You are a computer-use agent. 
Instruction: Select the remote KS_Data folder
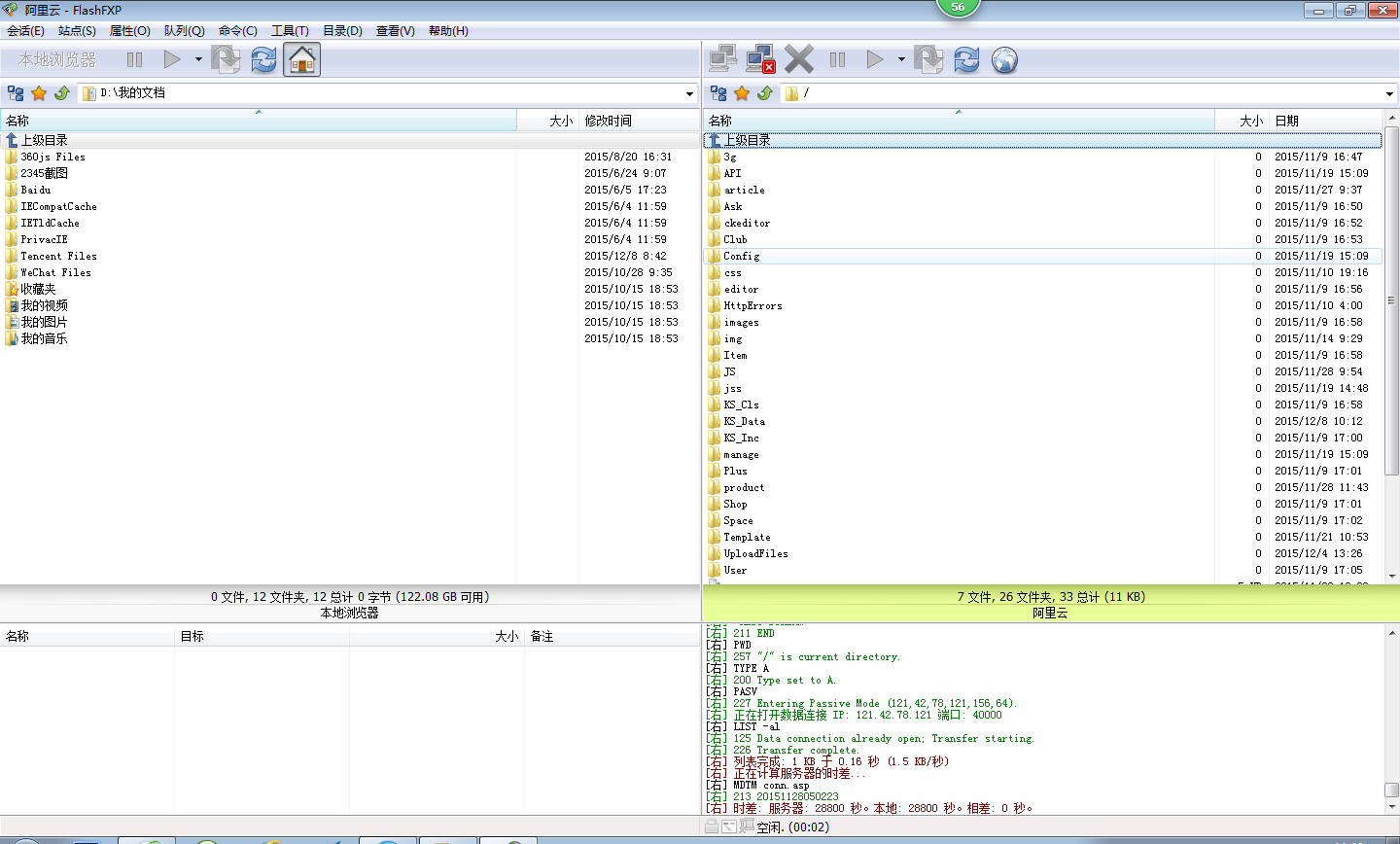(x=744, y=421)
